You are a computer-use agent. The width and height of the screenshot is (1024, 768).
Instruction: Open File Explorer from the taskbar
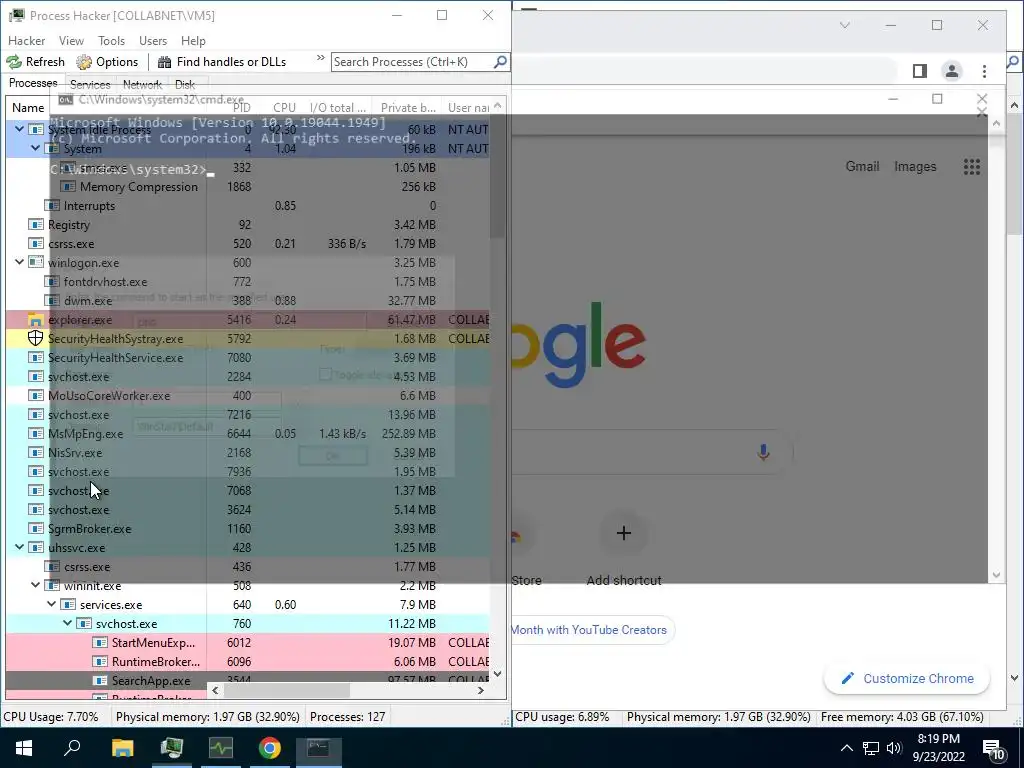pos(122,748)
